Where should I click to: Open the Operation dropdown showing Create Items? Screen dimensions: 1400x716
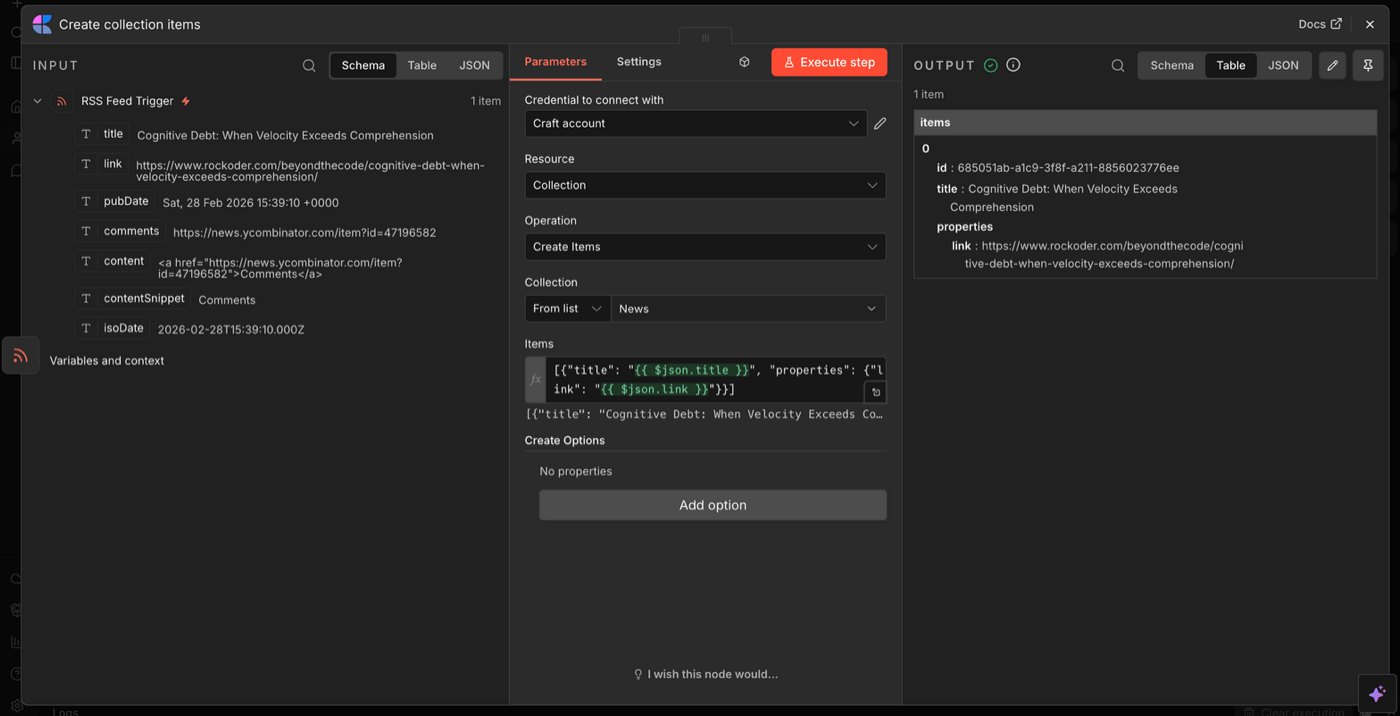705,246
